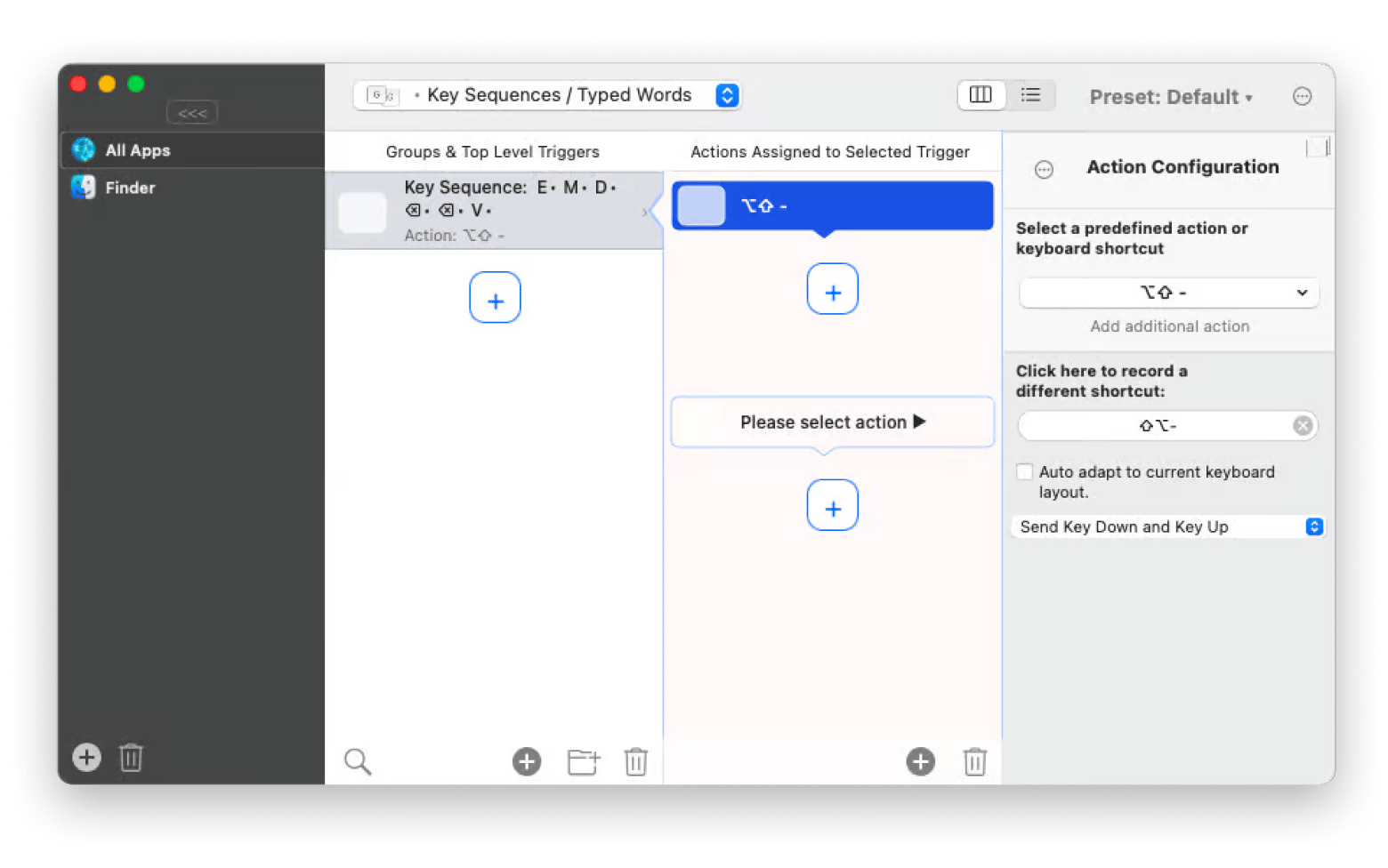Remove app using sidebar trash icon
Screen dimensions: 1388x868
(x=131, y=758)
